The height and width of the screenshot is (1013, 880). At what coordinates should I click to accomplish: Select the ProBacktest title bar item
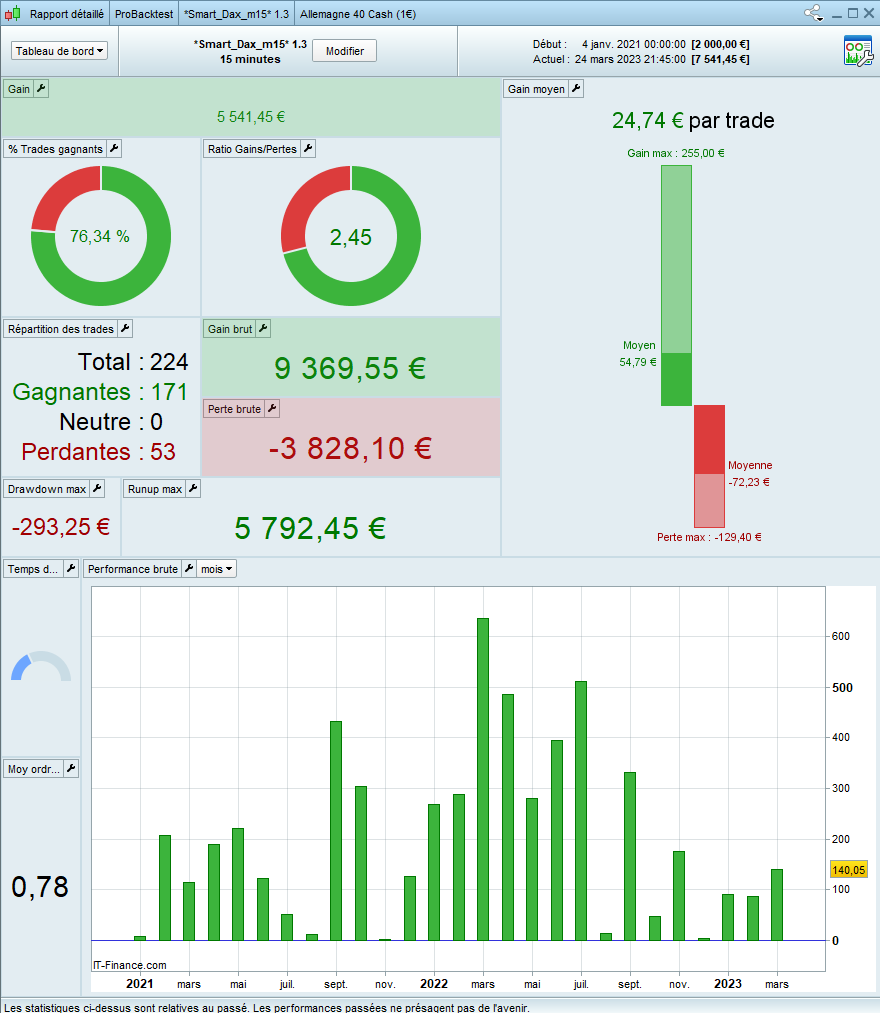(x=143, y=14)
